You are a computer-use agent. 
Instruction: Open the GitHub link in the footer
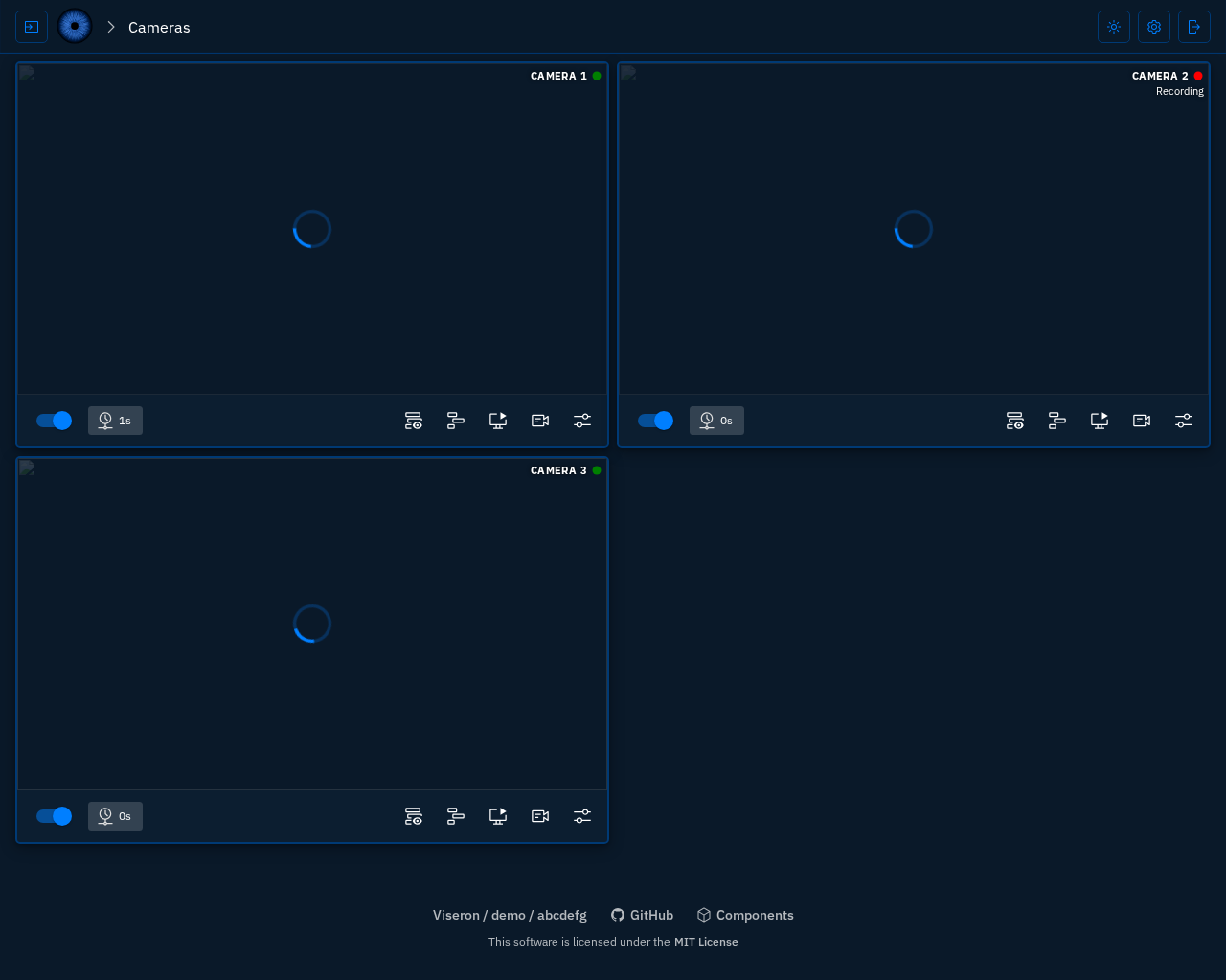tap(642, 915)
